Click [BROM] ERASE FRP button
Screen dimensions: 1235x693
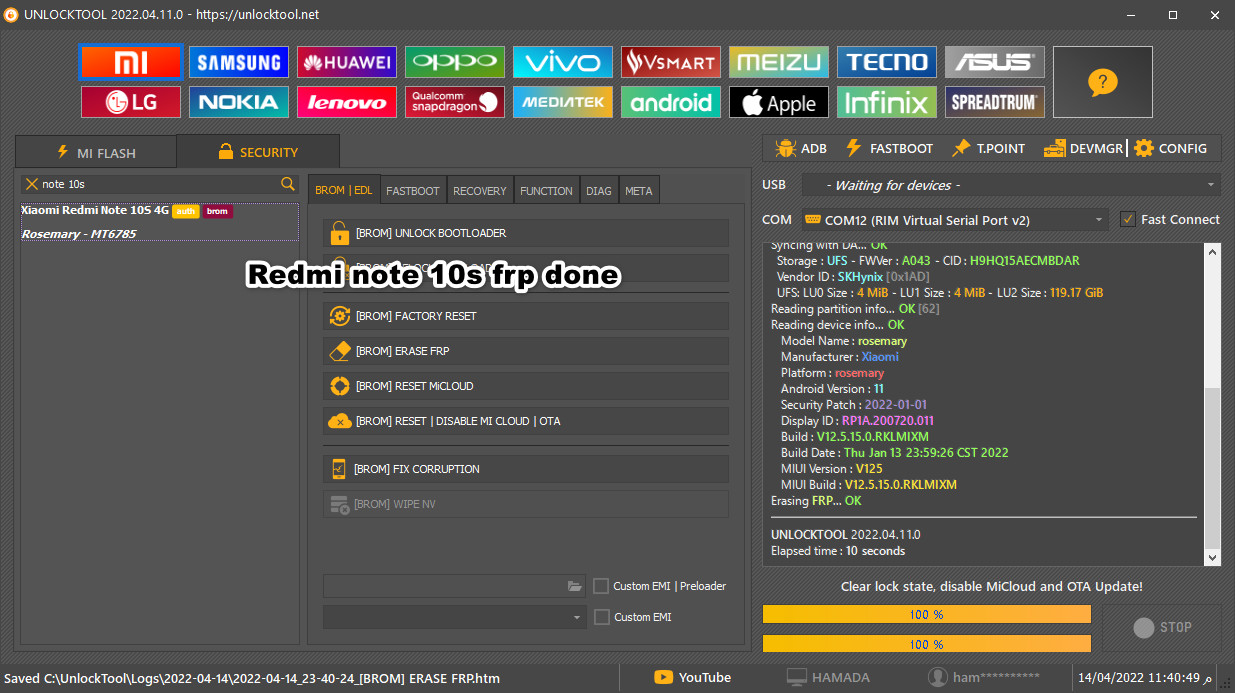tap(526, 351)
